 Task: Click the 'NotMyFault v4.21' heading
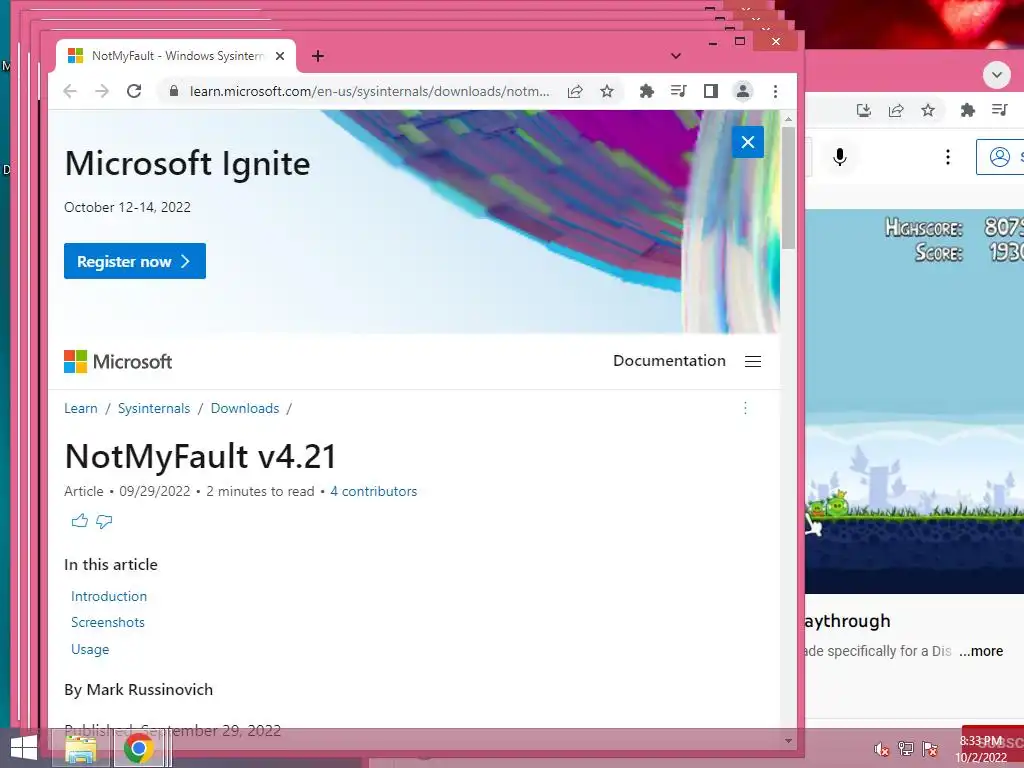200,456
